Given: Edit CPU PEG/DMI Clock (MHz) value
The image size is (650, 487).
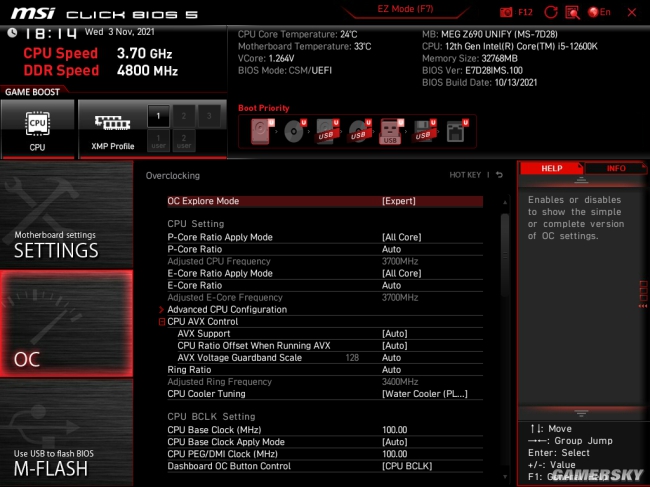Looking at the screenshot, I should [325, 454].
